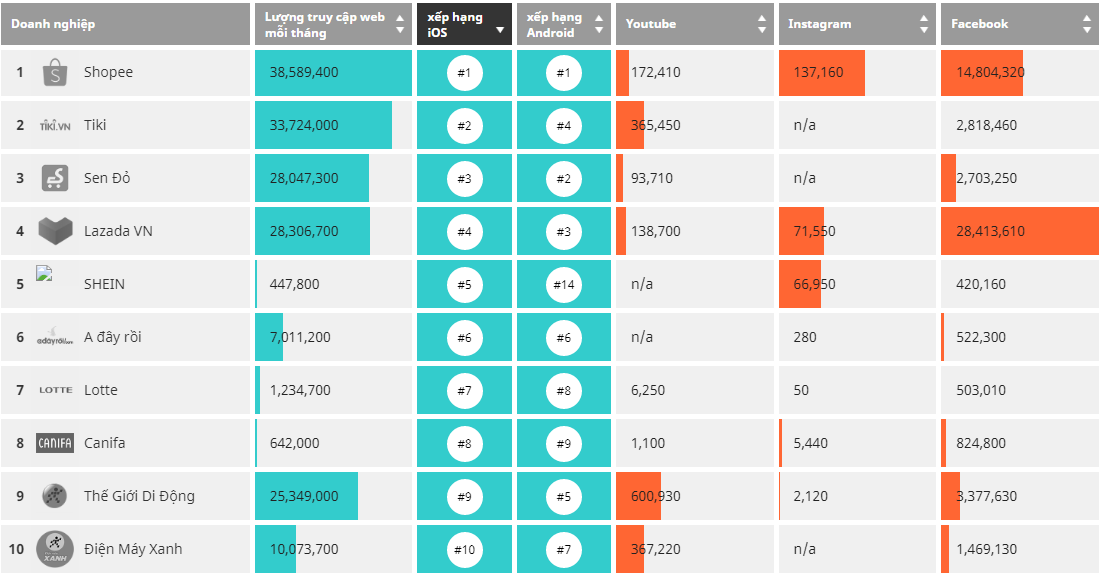The height and width of the screenshot is (576, 1104).
Task: Click the Lazada VN heart logo
Action: 55,232
